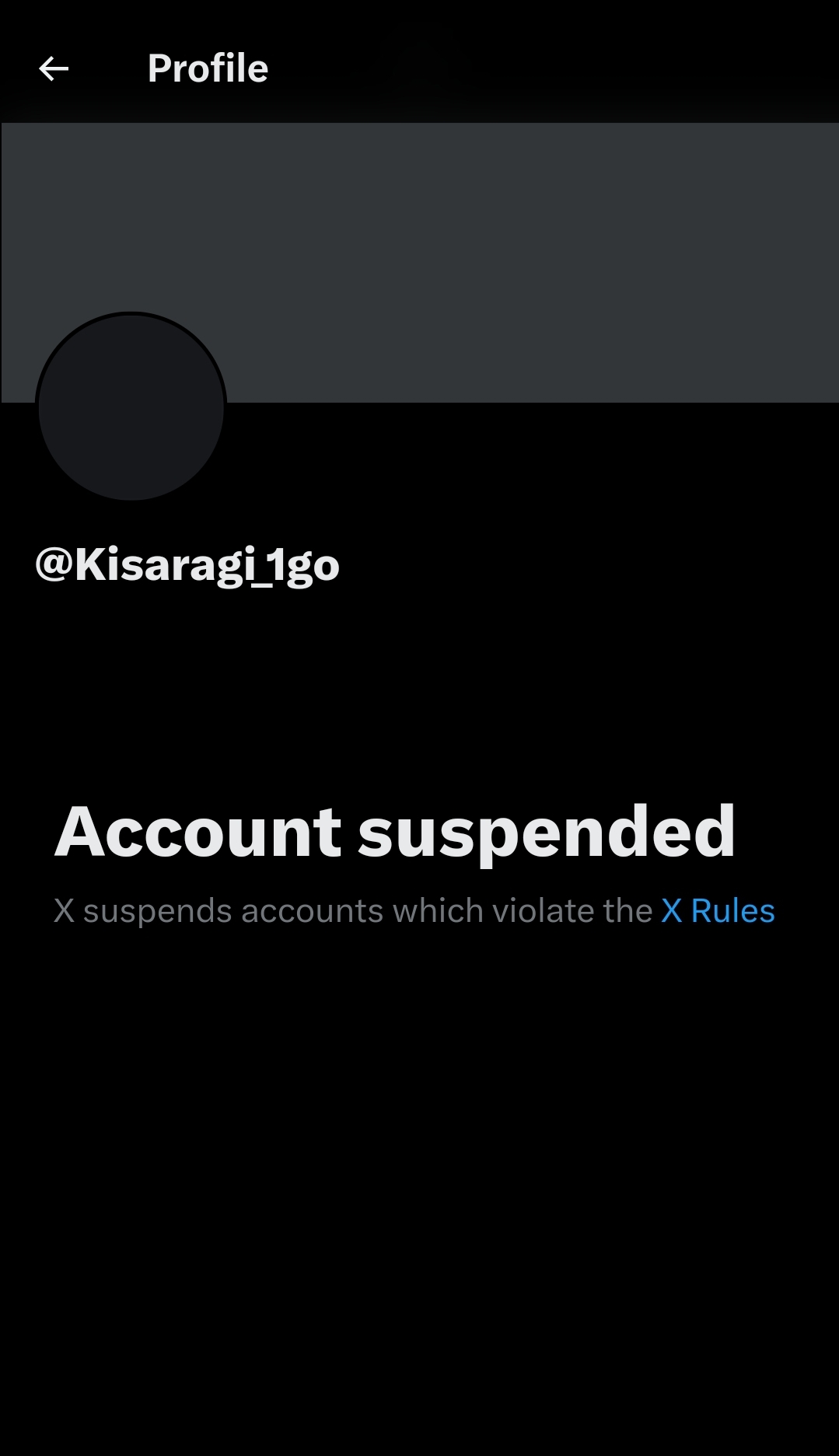
Task: Select the Account suspended heading
Action: [x=395, y=833]
